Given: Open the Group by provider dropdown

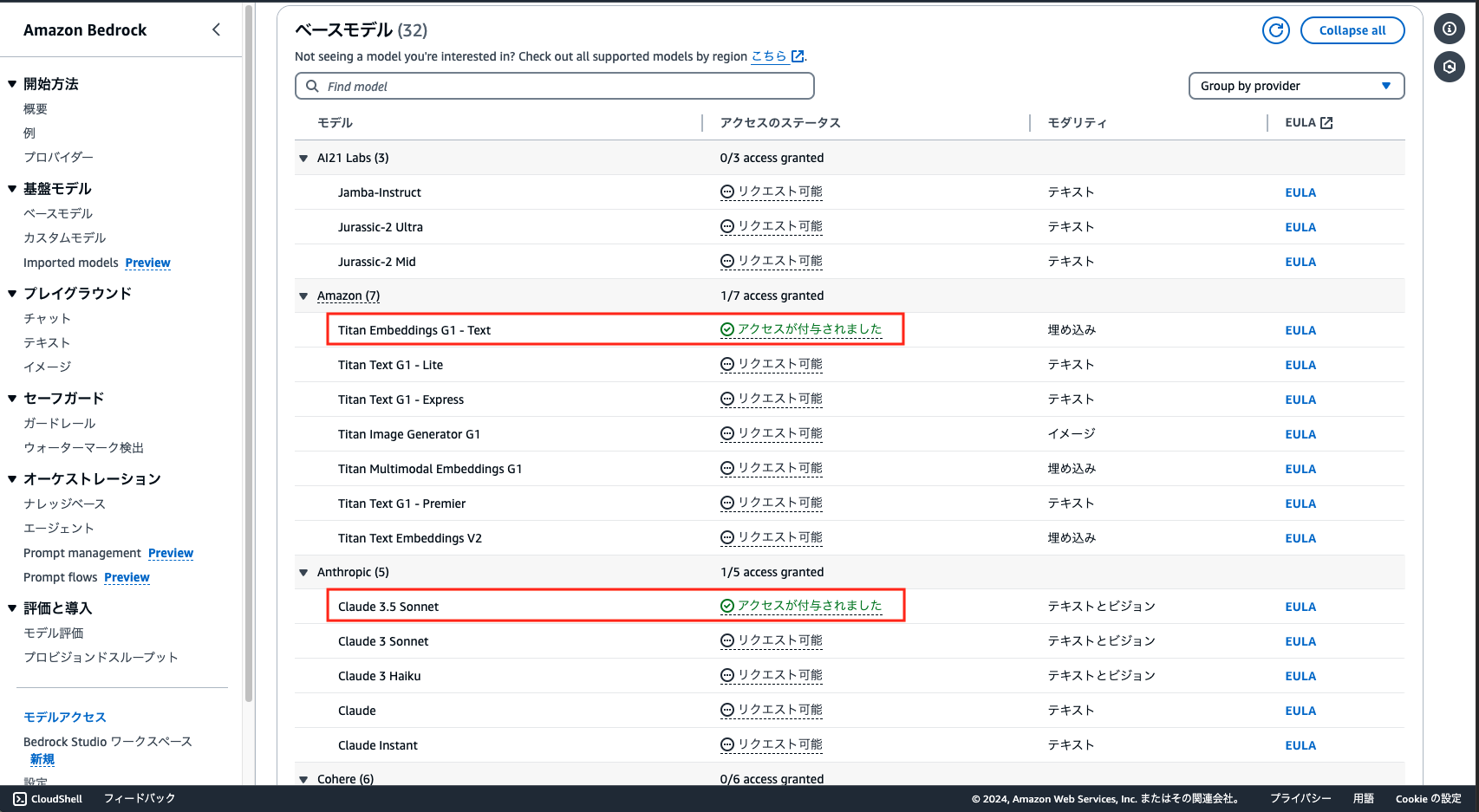Looking at the screenshot, I should point(1296,86).
